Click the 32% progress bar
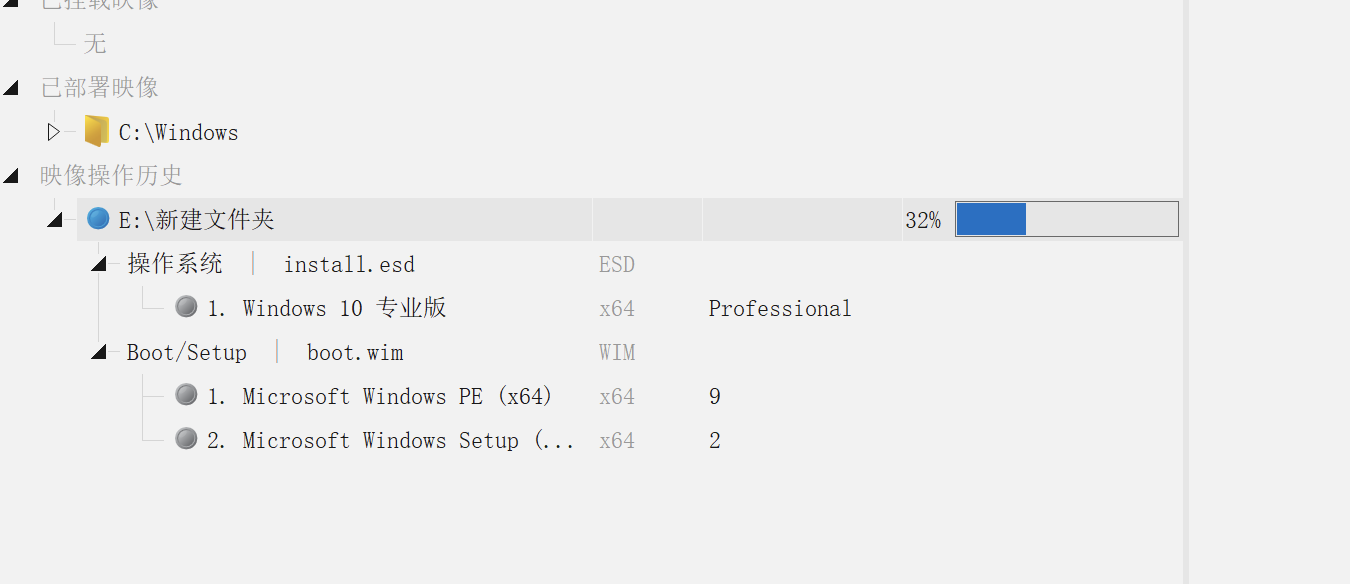 (1066, 219)
